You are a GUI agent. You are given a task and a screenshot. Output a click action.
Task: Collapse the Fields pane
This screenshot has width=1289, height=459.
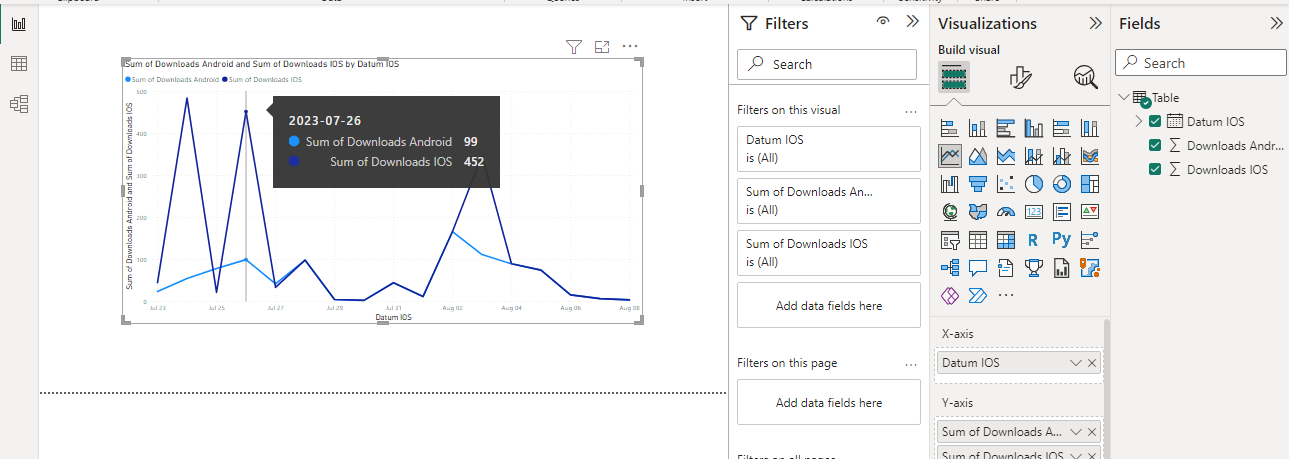pyautogui.click(x=1276, y=23)
